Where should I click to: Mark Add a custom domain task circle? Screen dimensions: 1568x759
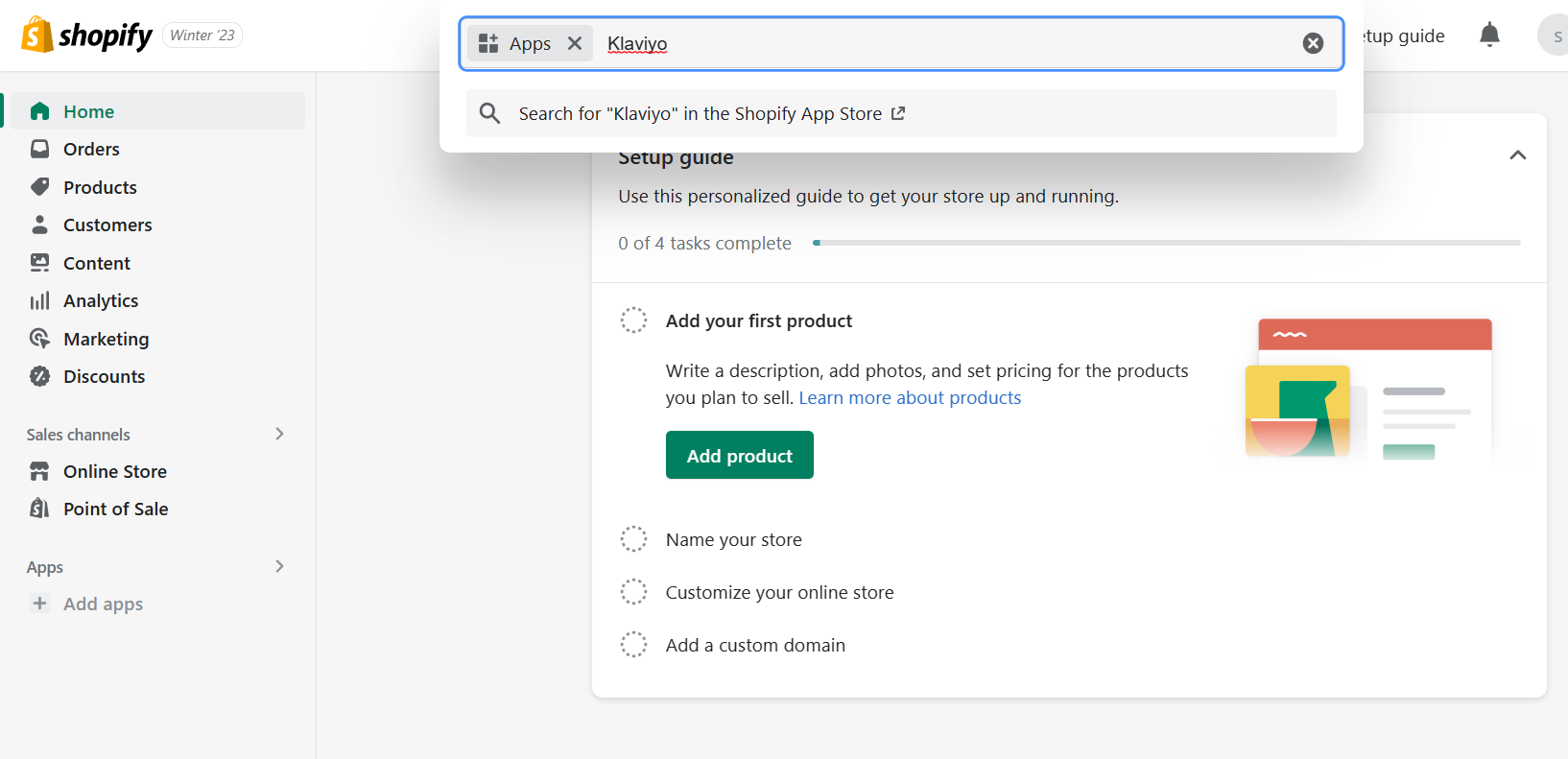click(633, 645)
